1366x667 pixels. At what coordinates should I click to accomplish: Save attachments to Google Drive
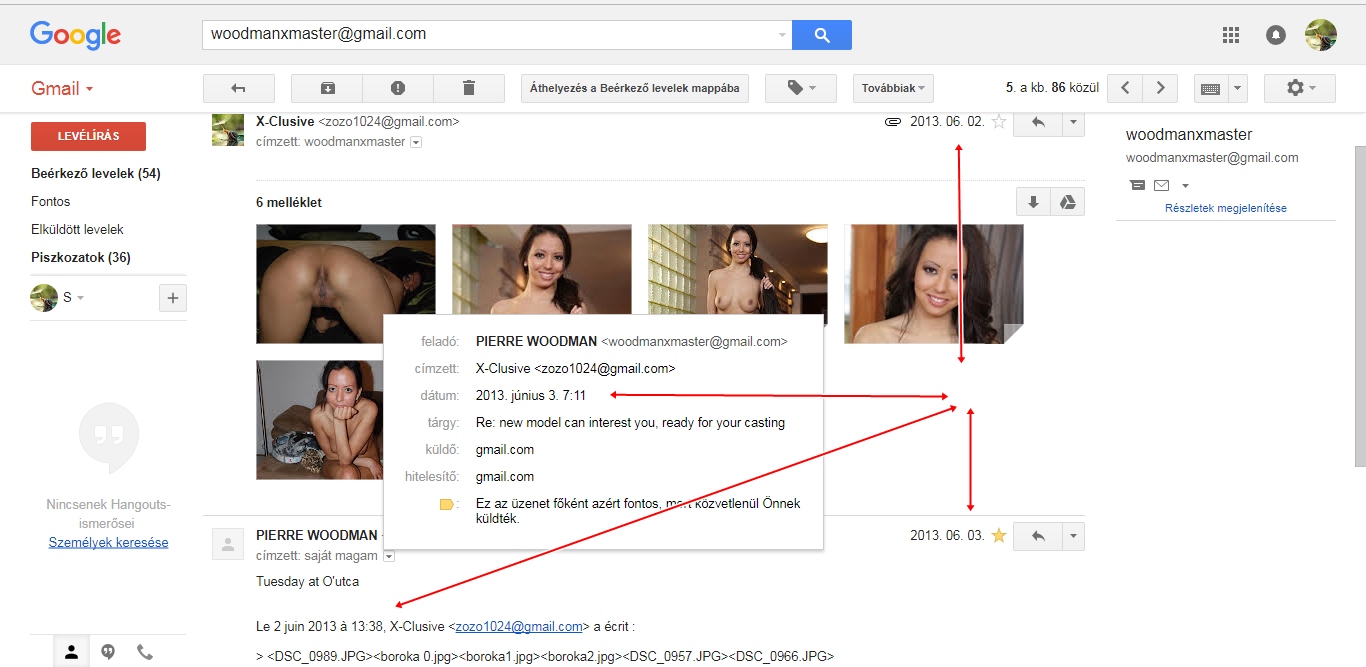[x=1068, y=201]
